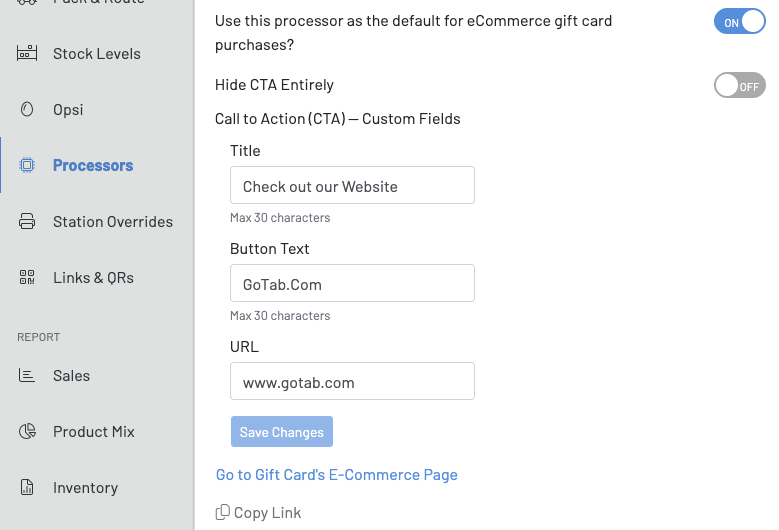
Task: Click the Product Mix pie icon
Action: [x=27, y=432]
